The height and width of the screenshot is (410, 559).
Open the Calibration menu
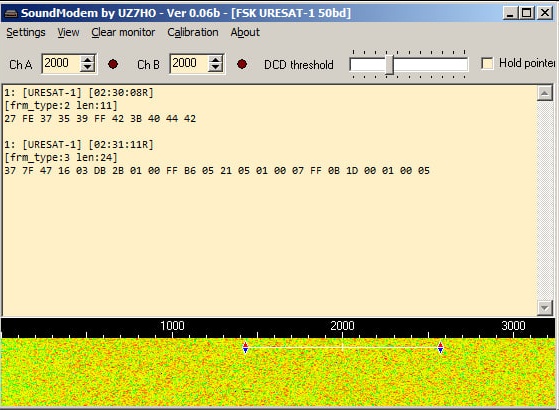click(193, 32)
